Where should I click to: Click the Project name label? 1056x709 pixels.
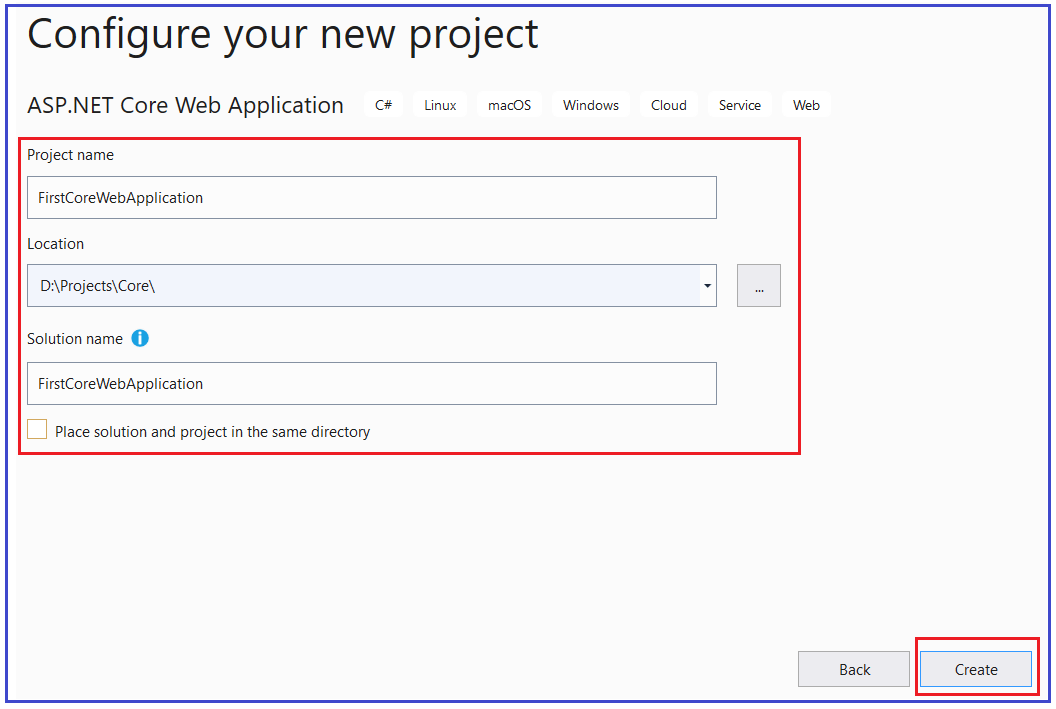point(71,155)
